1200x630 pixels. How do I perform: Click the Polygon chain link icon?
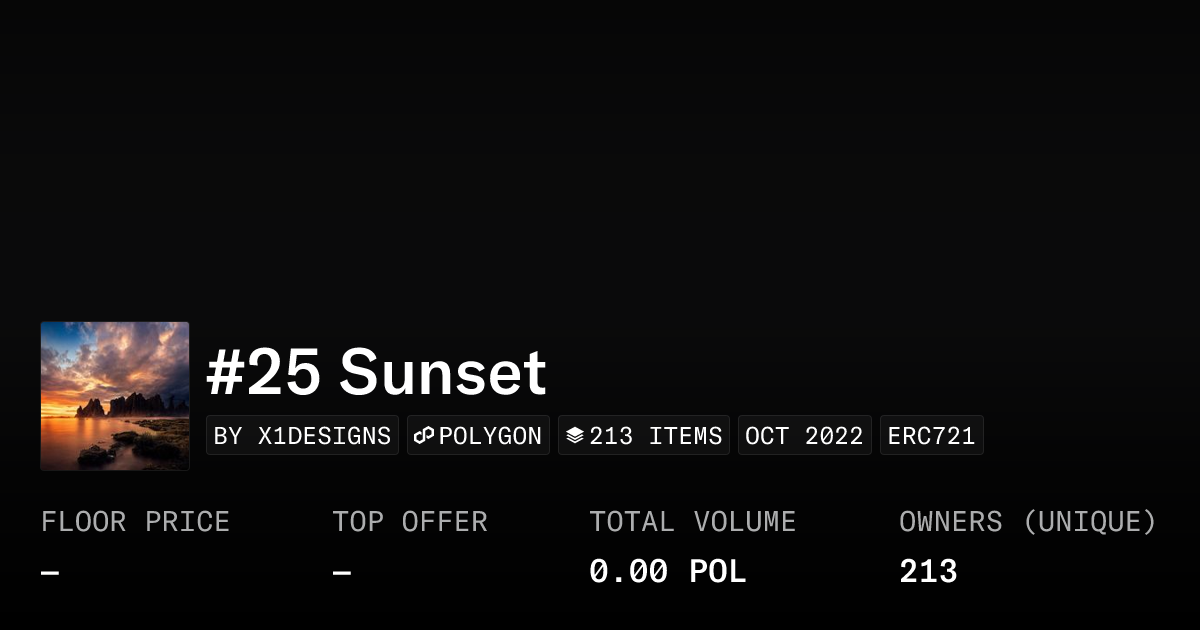pyautogui.click(x=424, y=436)
